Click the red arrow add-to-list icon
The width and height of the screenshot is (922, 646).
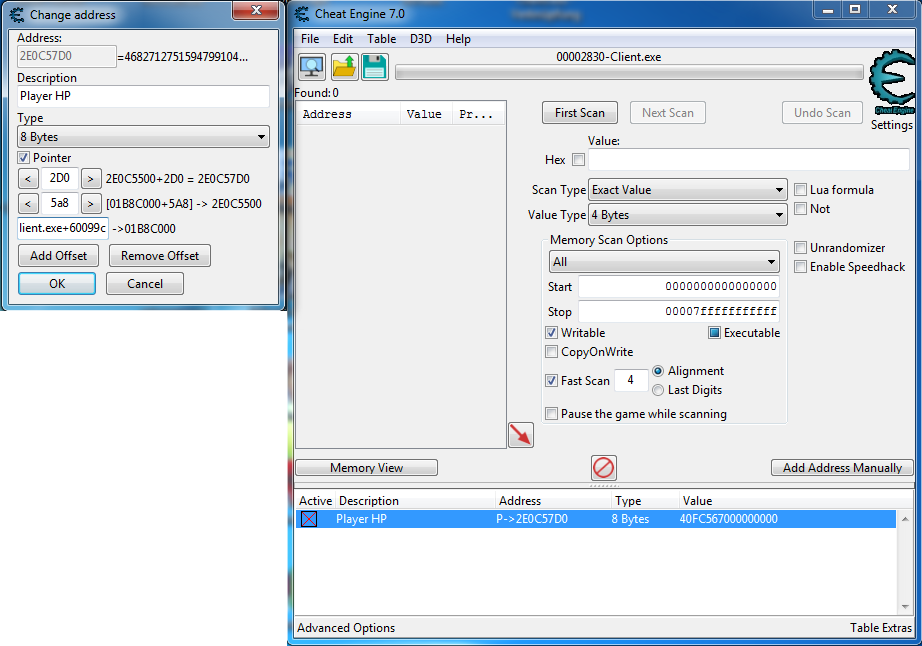point(520,434)
